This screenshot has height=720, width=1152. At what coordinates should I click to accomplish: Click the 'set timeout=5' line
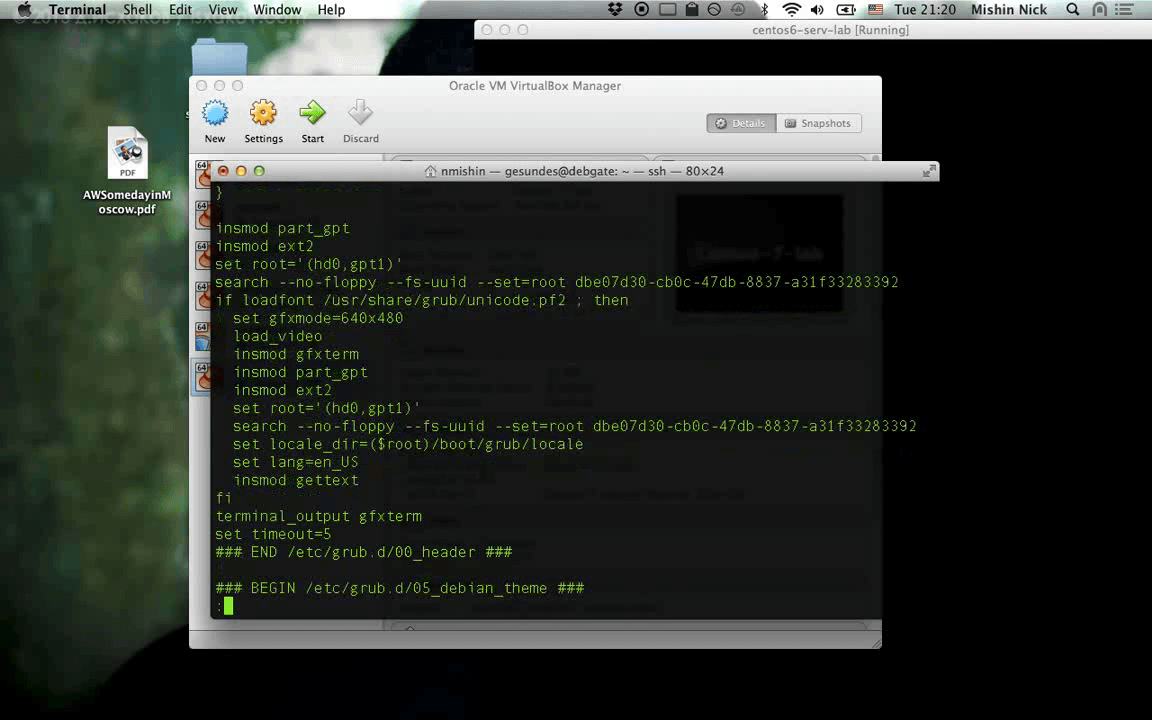[273, 534]
